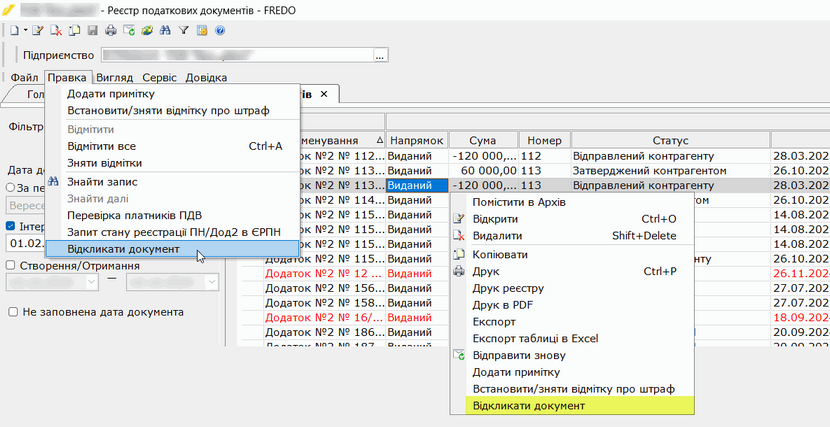Click the globe toolbar icon
The height and width of the screenshot is (427, 830).
coord(147,31)
